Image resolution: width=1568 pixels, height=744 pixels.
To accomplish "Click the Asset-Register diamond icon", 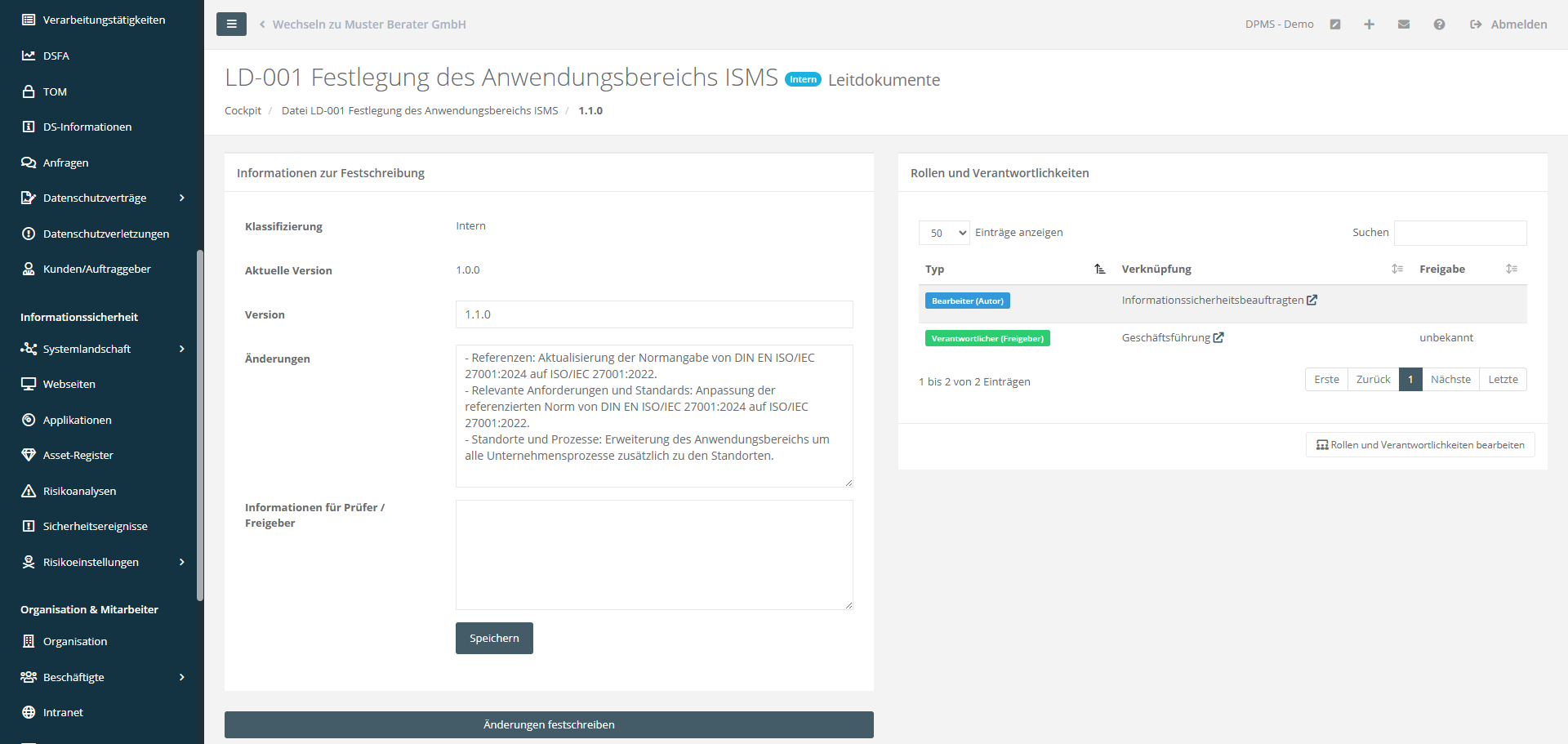I will (29, 455).
